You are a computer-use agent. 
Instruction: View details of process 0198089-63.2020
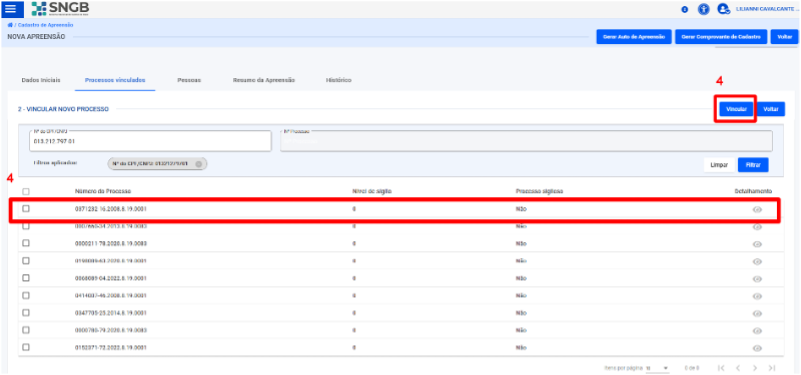coord(757,262)
